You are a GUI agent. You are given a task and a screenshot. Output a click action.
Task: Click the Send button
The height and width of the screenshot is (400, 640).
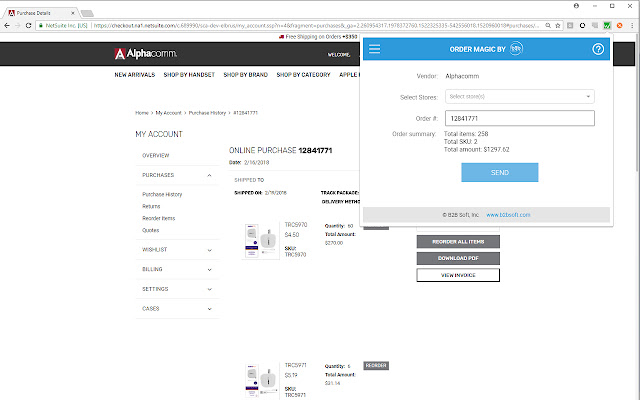coord(500,172)
